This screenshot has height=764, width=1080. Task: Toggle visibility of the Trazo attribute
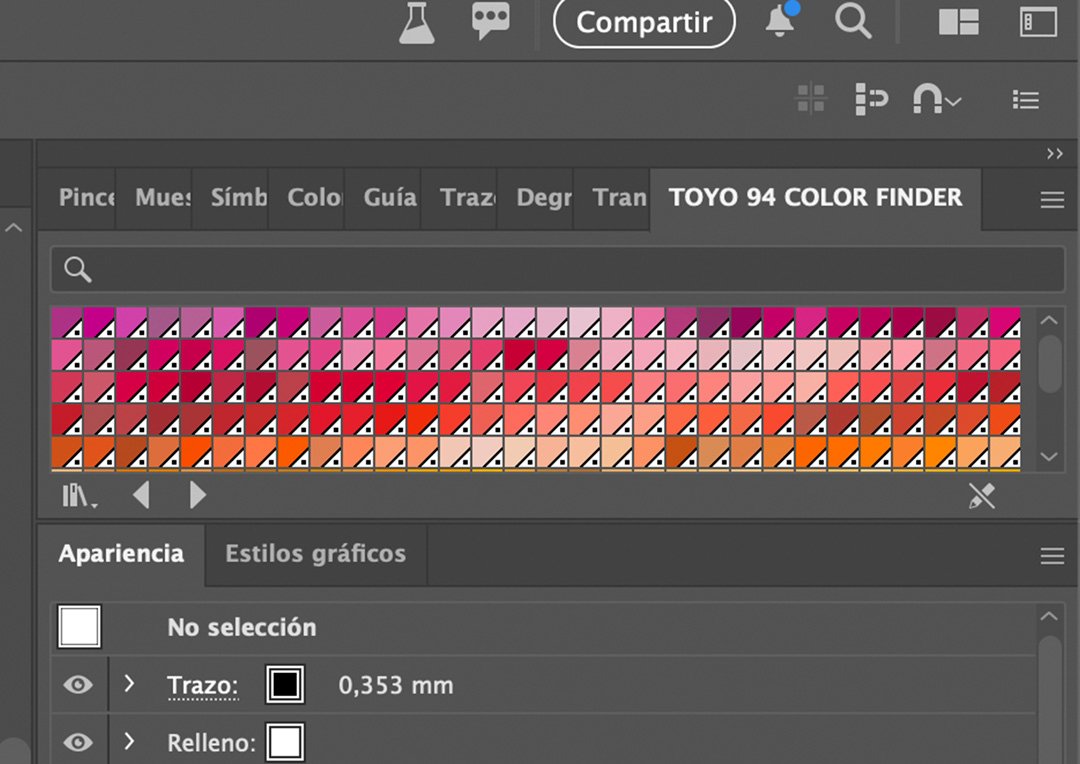[78, 685]
